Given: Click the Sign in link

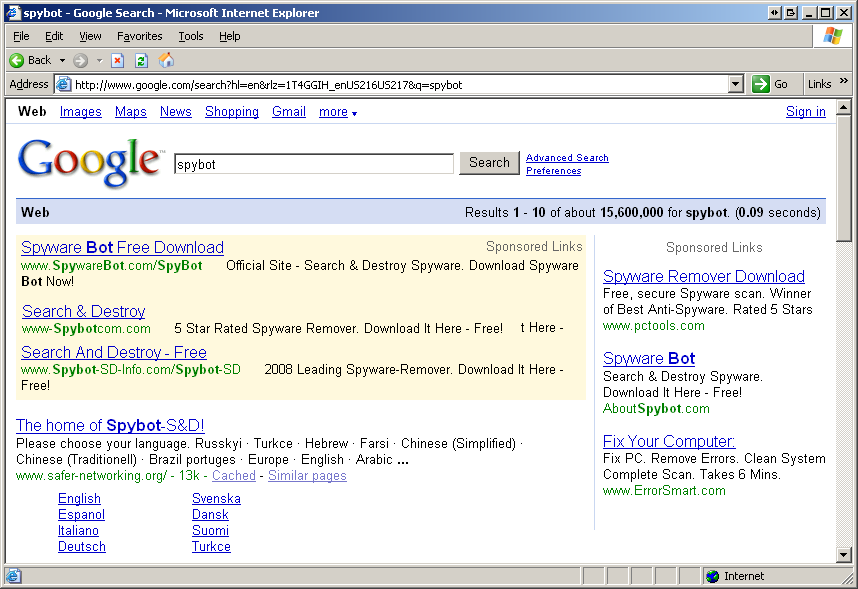Looking at the screenshot, I should 805,112.
